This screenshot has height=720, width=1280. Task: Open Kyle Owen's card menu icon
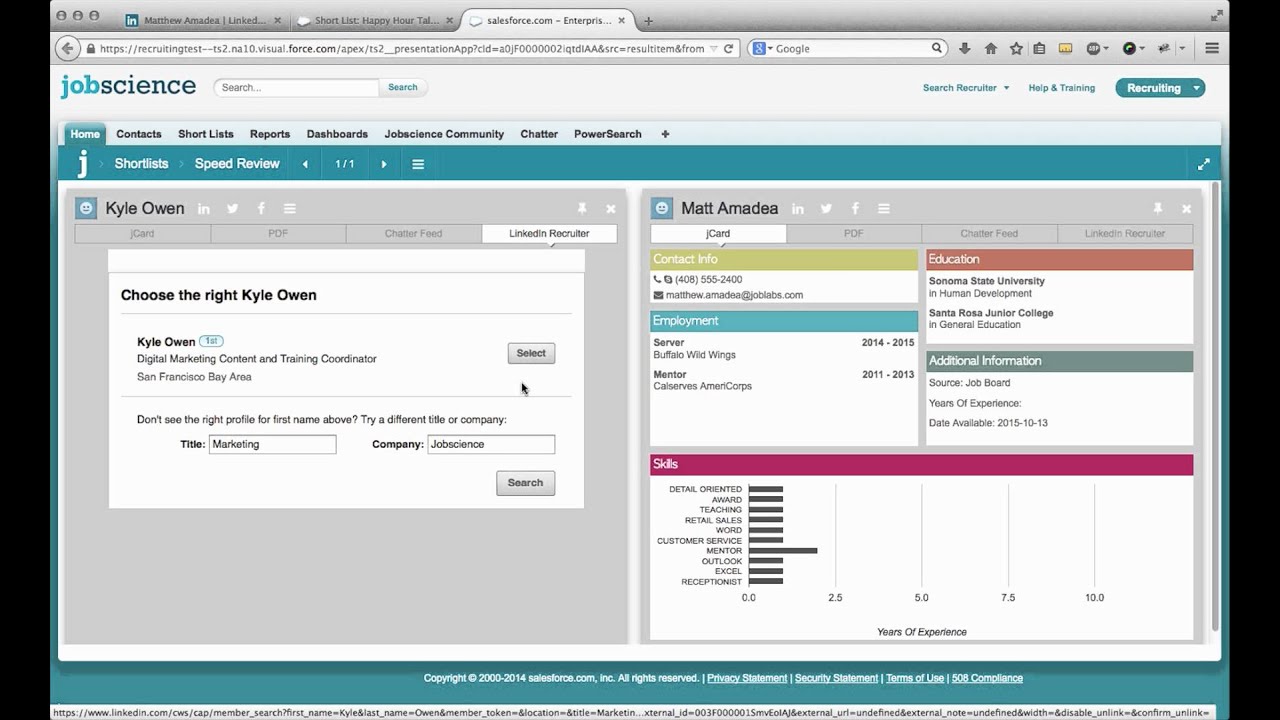point(289,208)
